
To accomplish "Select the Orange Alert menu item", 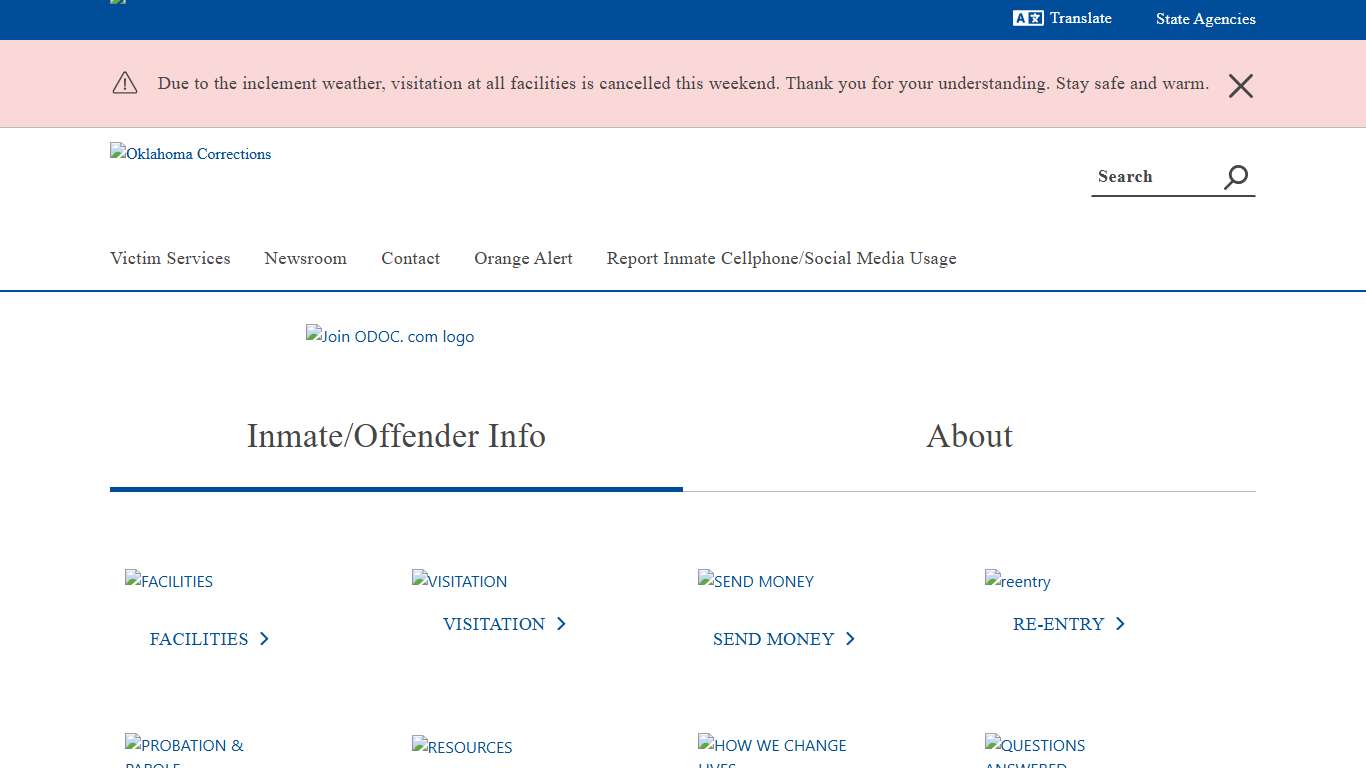I will click(523, 258).
